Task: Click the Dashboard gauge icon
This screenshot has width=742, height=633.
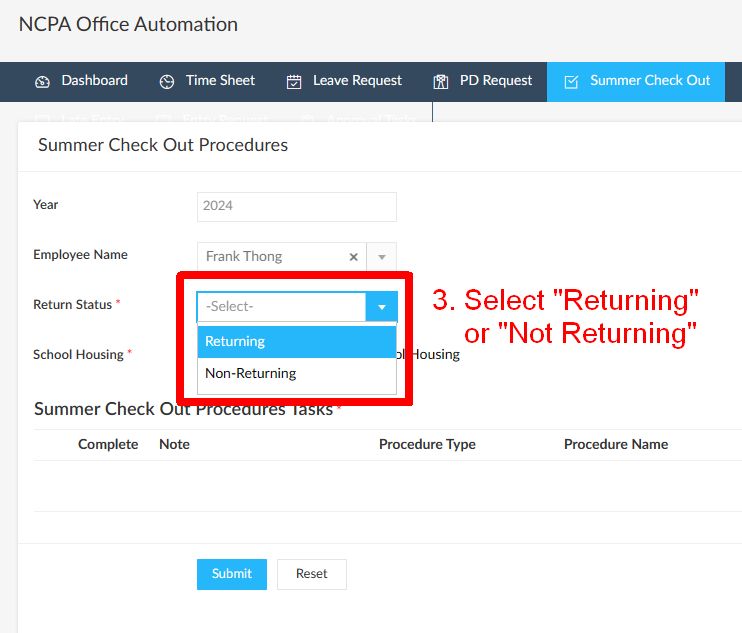Action: [42, 82]
